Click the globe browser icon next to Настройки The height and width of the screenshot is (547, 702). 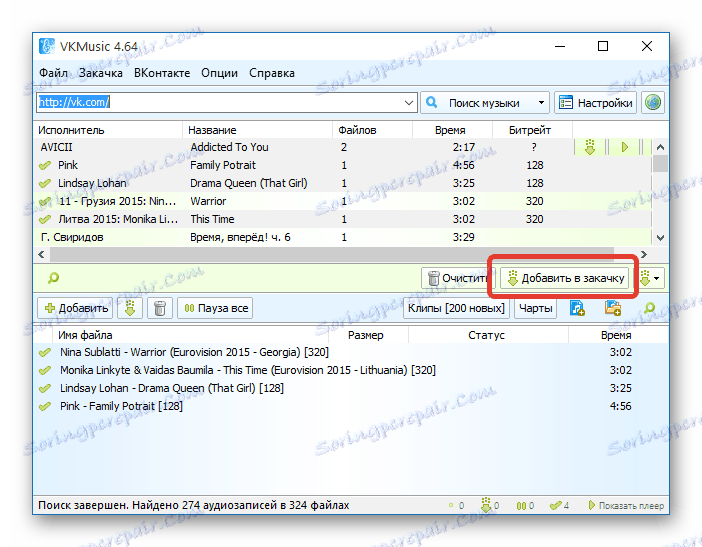(x=652, y=103)
